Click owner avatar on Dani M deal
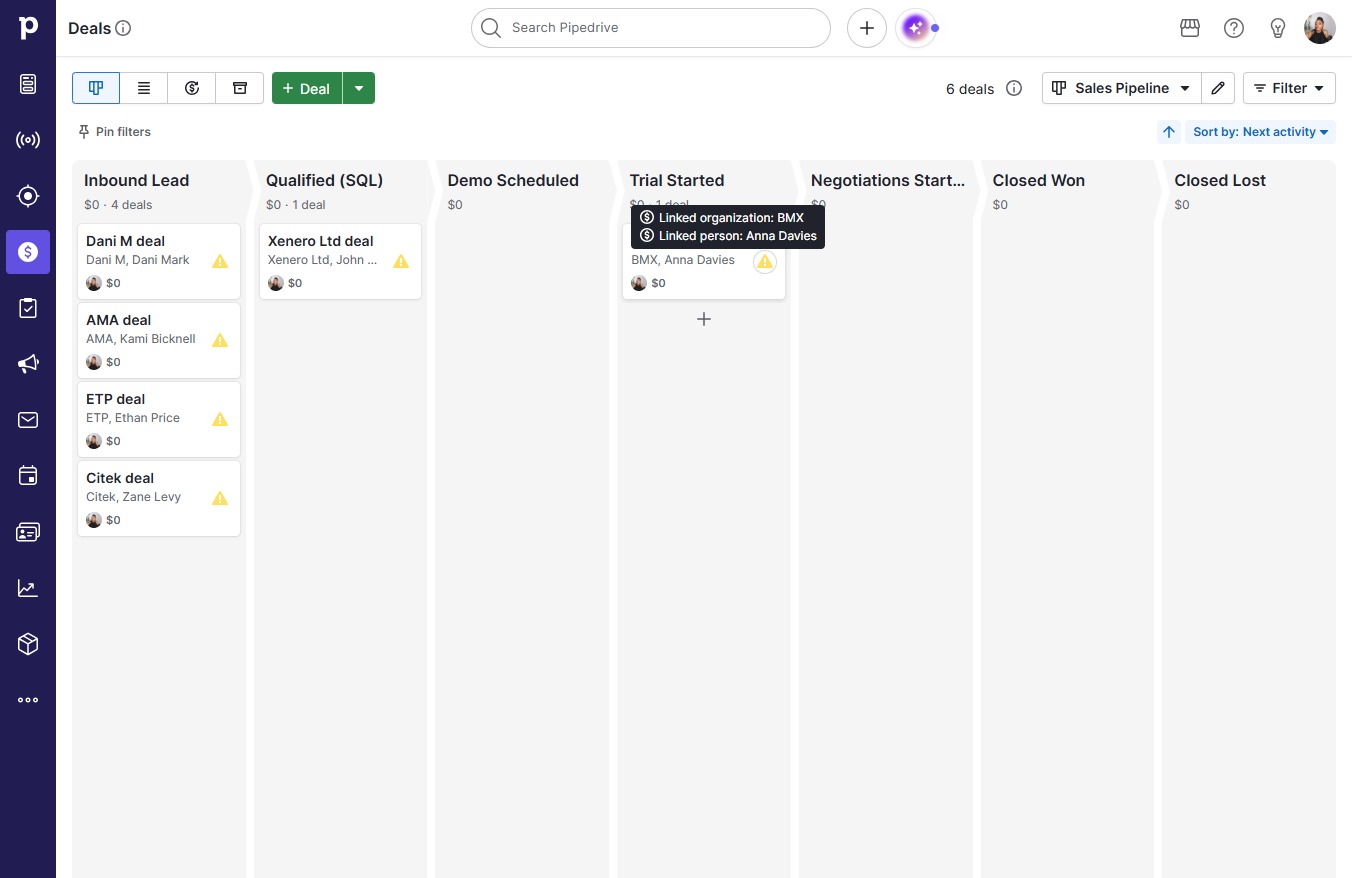The width and height of the screenshot is (1352, 878). pyautogui.click(x=94, y=283)
